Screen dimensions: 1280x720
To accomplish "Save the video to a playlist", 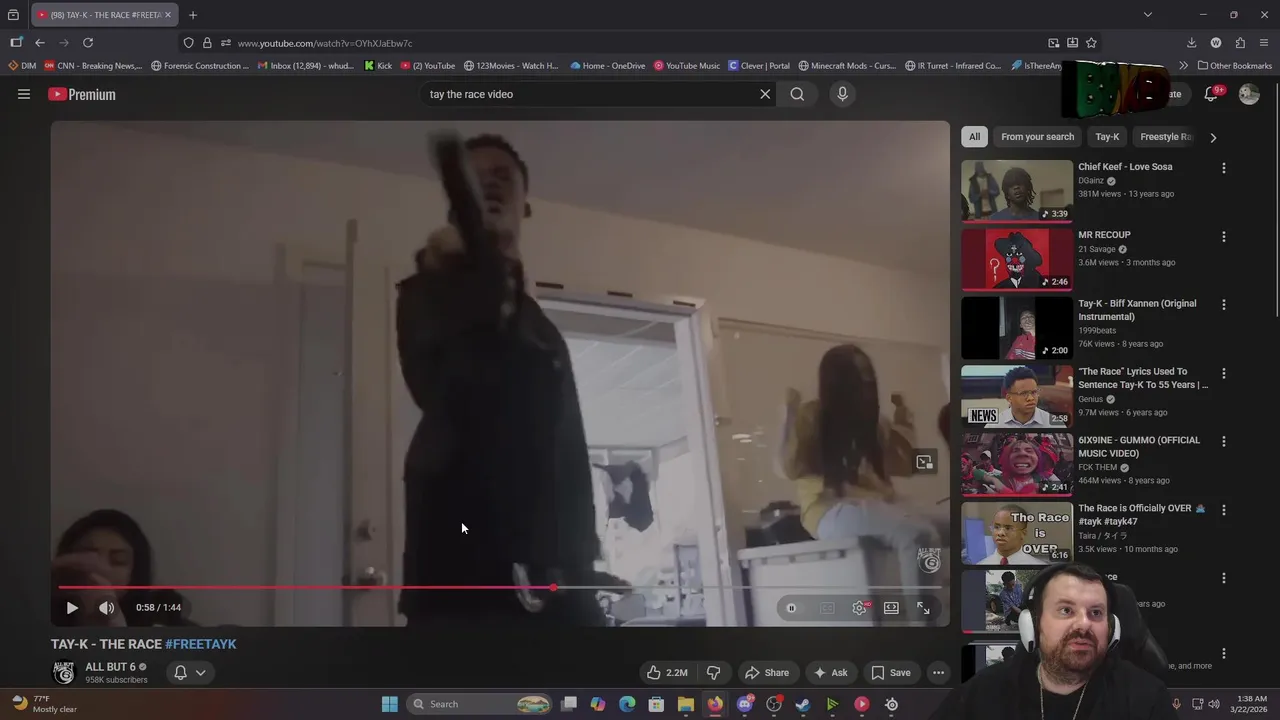I will pyautogui.click(x=890, y=673).
